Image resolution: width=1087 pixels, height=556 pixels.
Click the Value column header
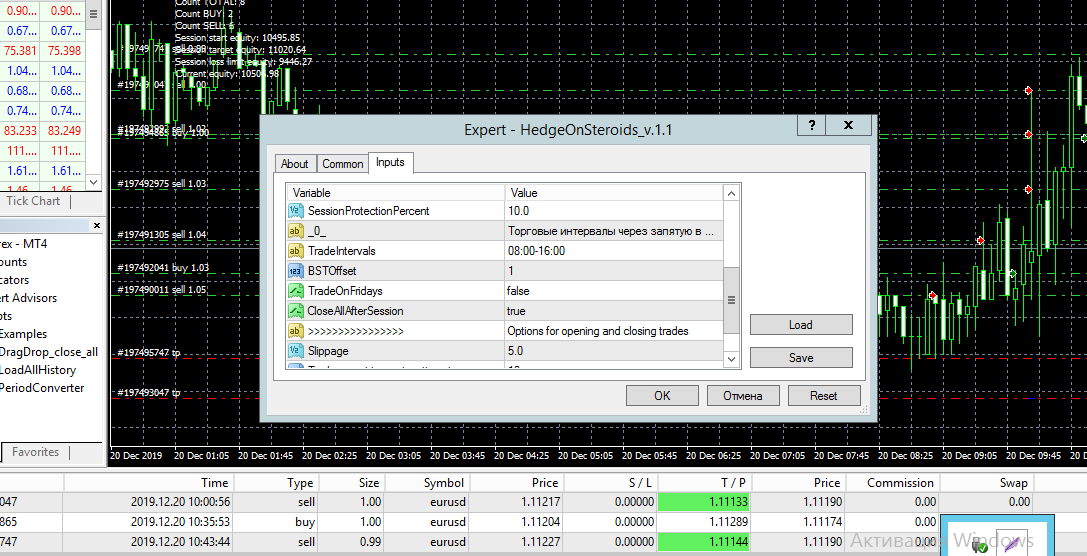(613, 193)
